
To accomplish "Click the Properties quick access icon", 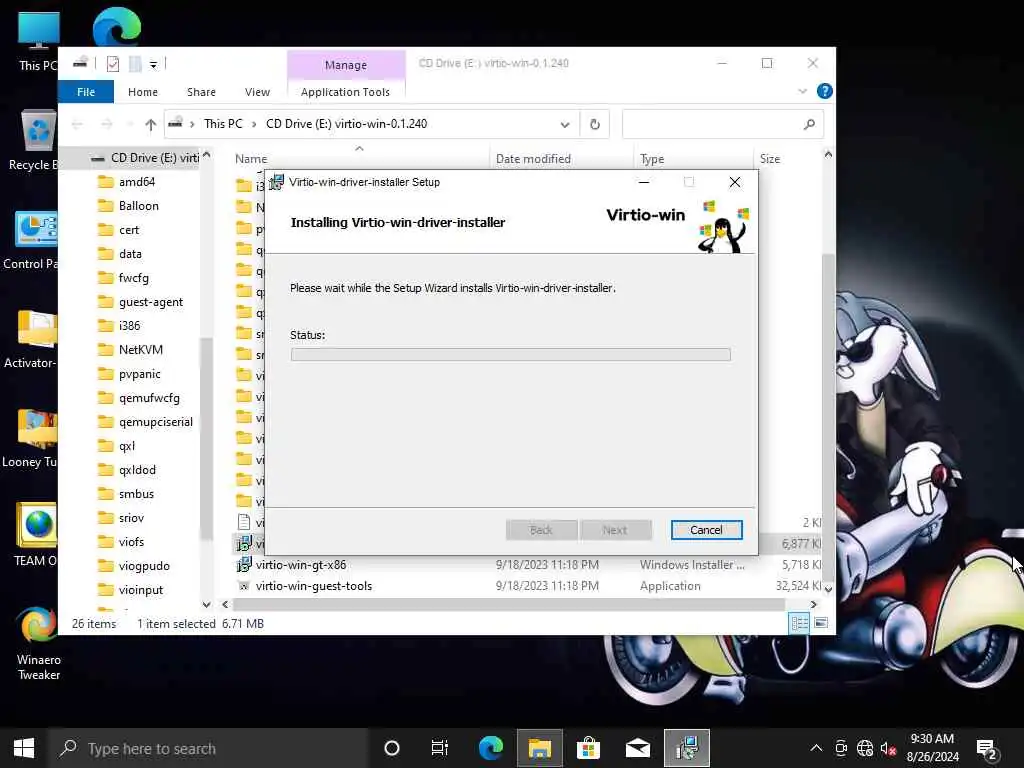I will click(x=113, y=63).
